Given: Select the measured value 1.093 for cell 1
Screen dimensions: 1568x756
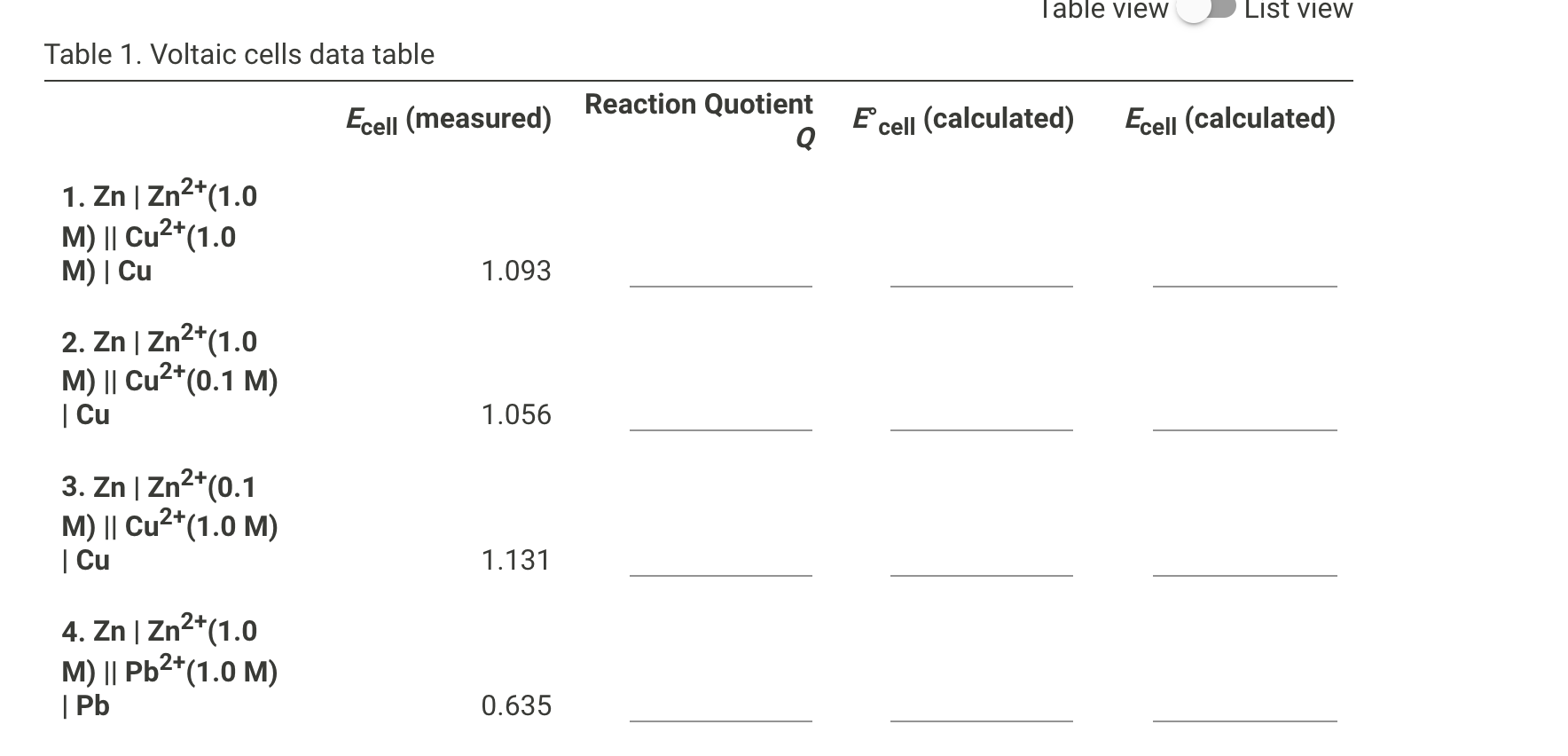Looking at the screenshot, I should tap(516, 271).
